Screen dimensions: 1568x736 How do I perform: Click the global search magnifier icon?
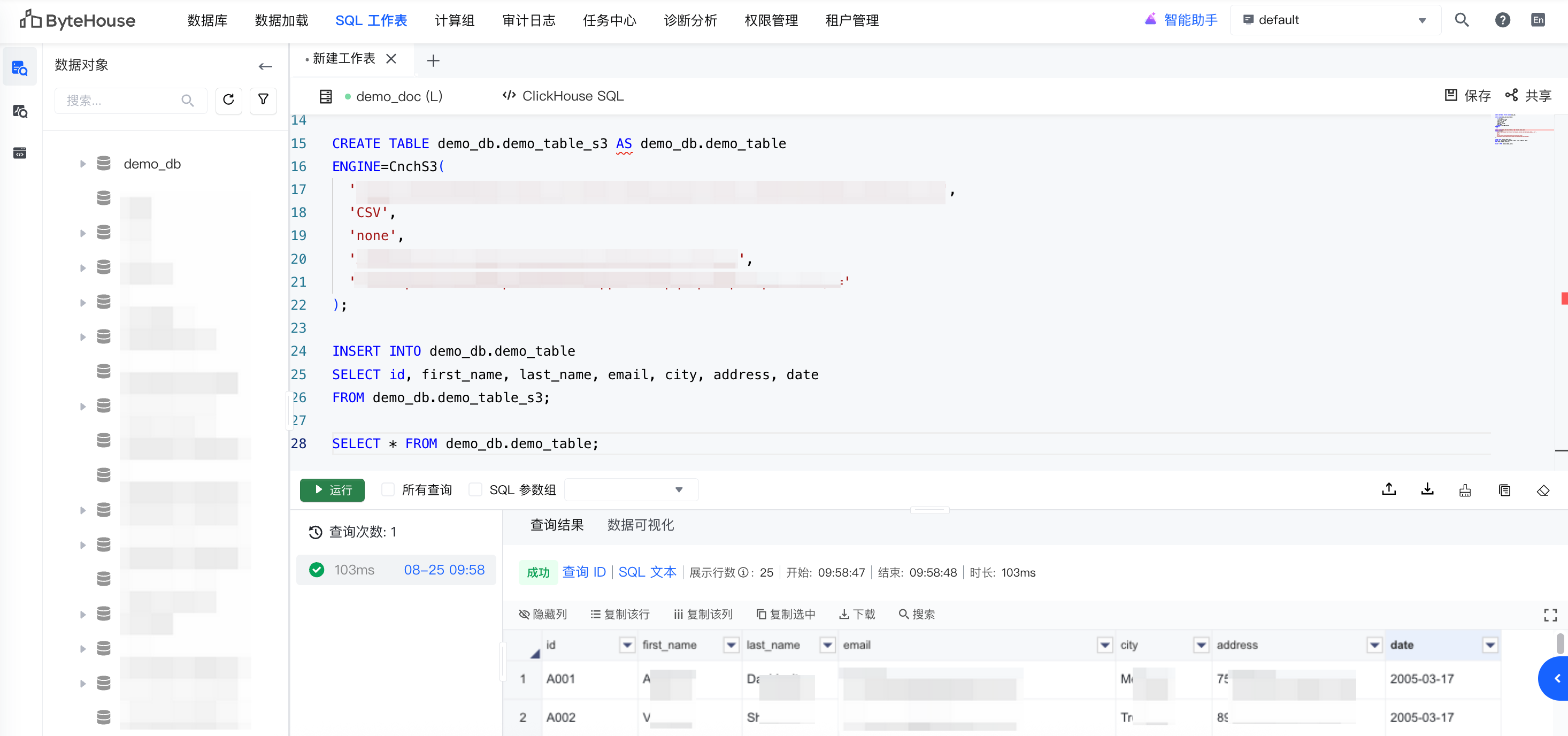click(1462, 20)
